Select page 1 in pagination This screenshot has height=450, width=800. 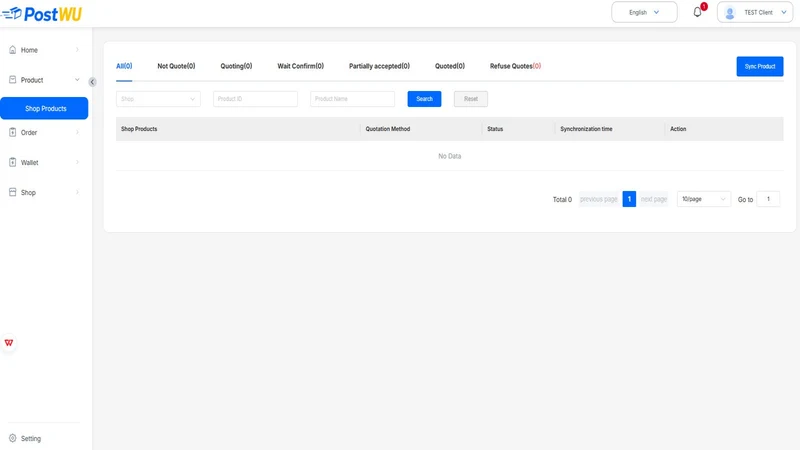629,199
